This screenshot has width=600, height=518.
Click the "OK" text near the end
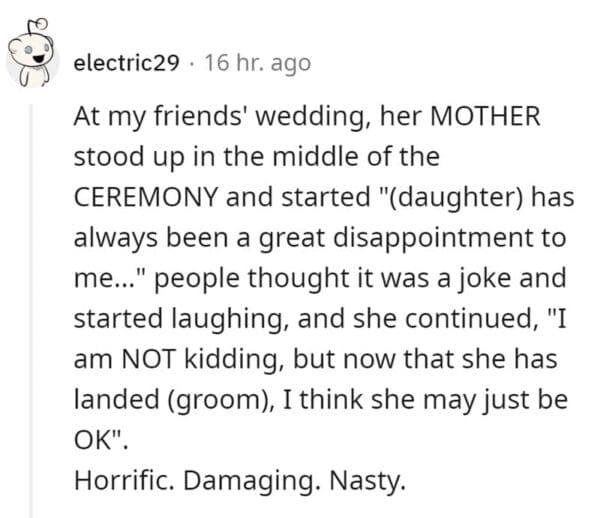pos(92,441)
